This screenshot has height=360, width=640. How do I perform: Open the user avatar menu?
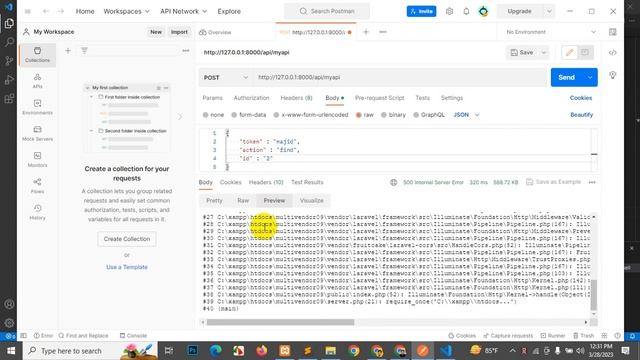coord(483,11)
